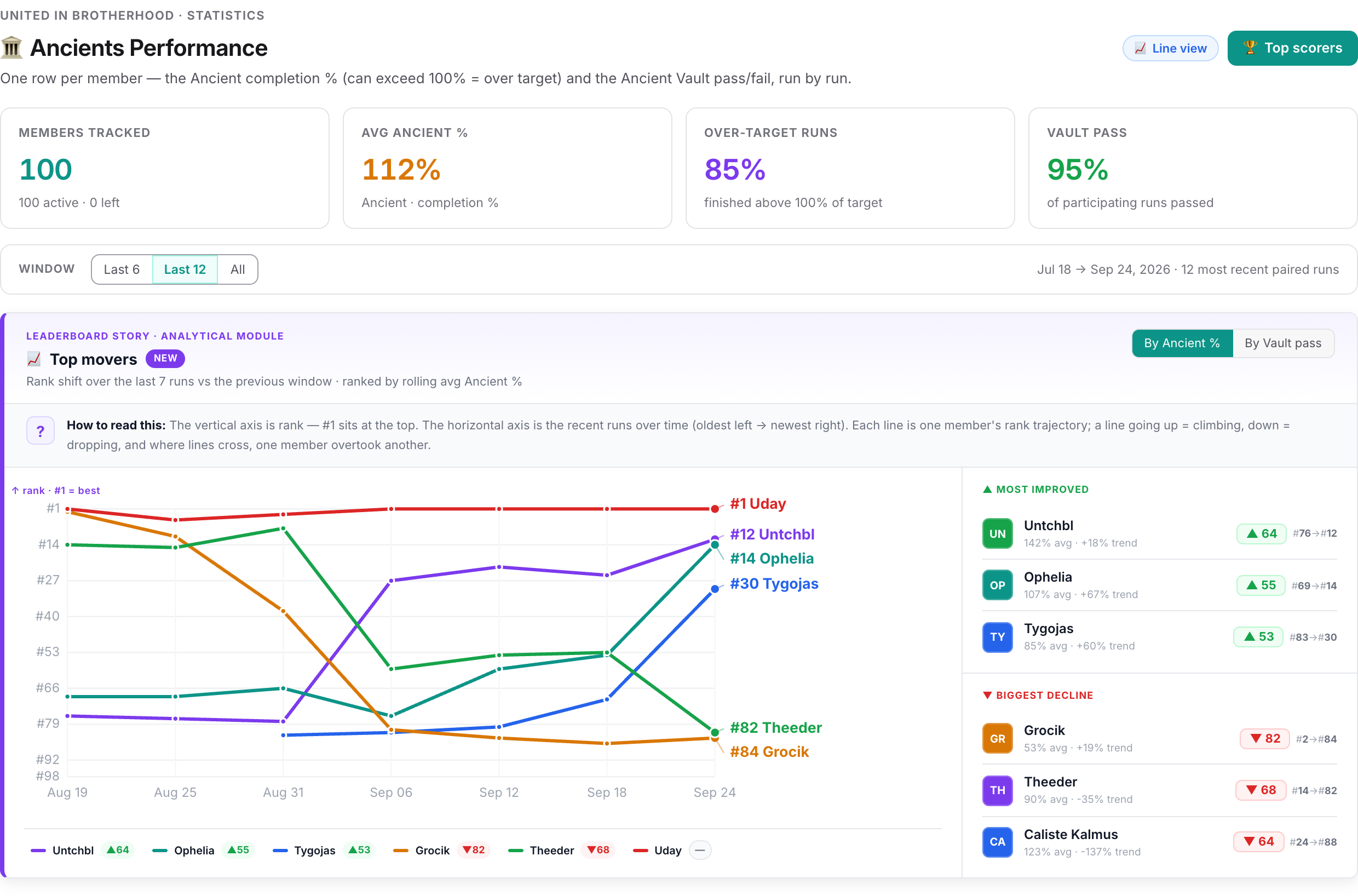Click the #76→#12 rank change text

1315,534
